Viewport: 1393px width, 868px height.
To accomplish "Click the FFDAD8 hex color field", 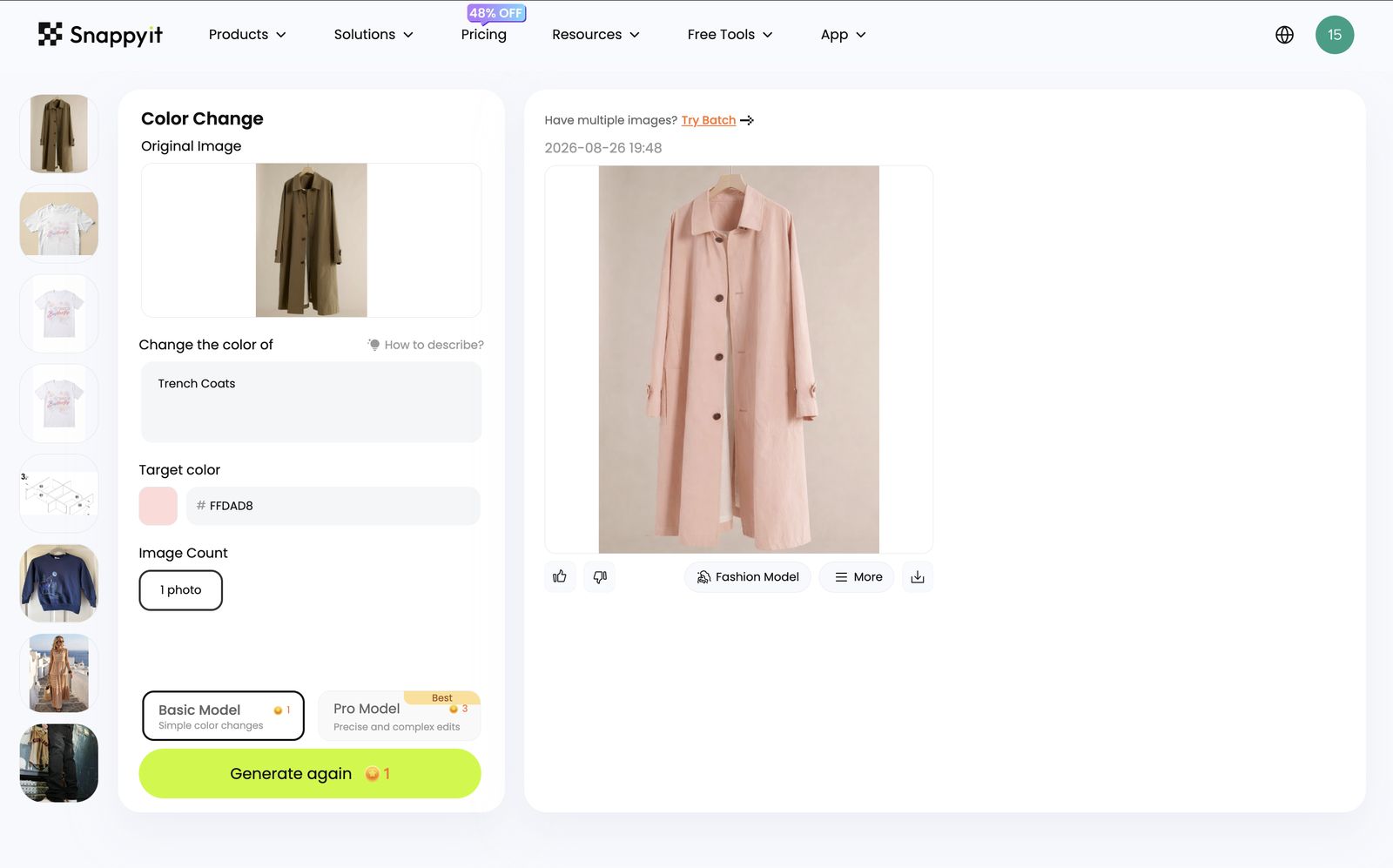I will [x=333, y=506].
